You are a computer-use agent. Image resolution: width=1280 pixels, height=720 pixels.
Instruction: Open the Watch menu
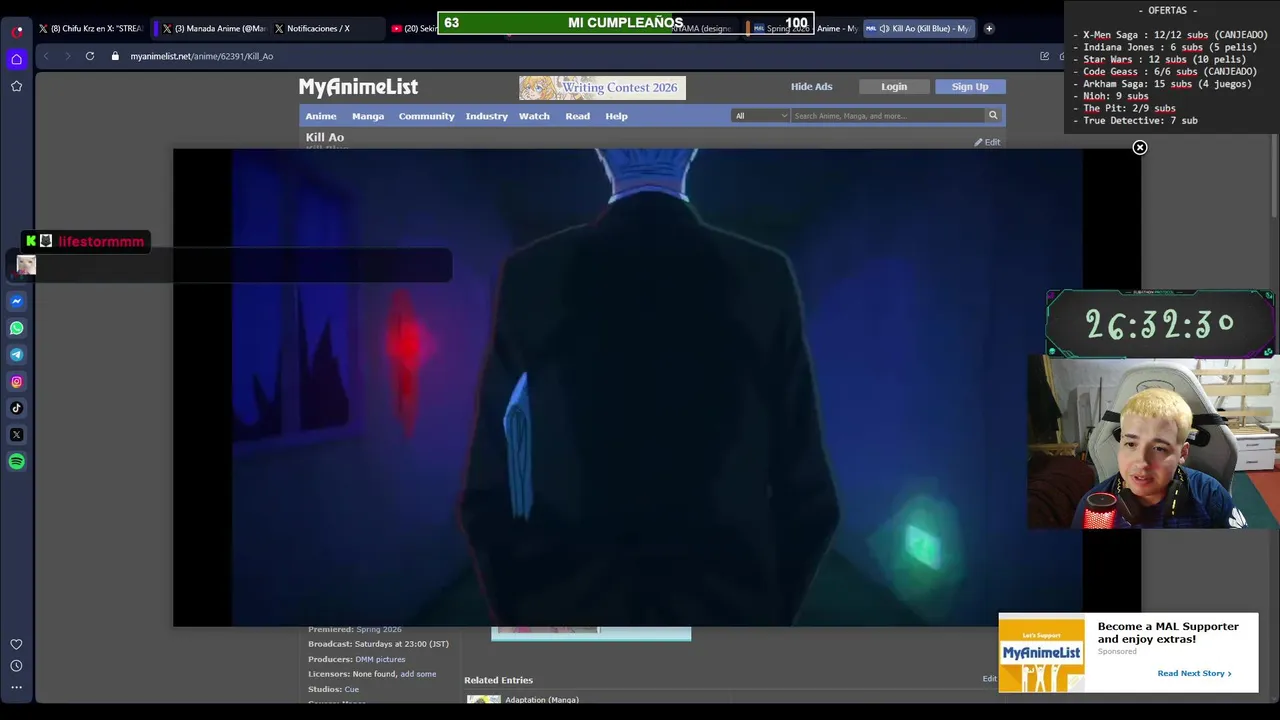tap(534, 116)
